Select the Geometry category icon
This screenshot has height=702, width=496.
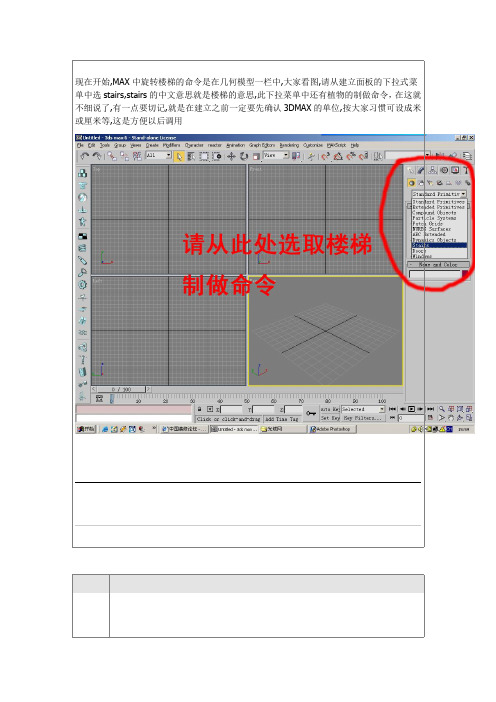click(x=411, y=183)
